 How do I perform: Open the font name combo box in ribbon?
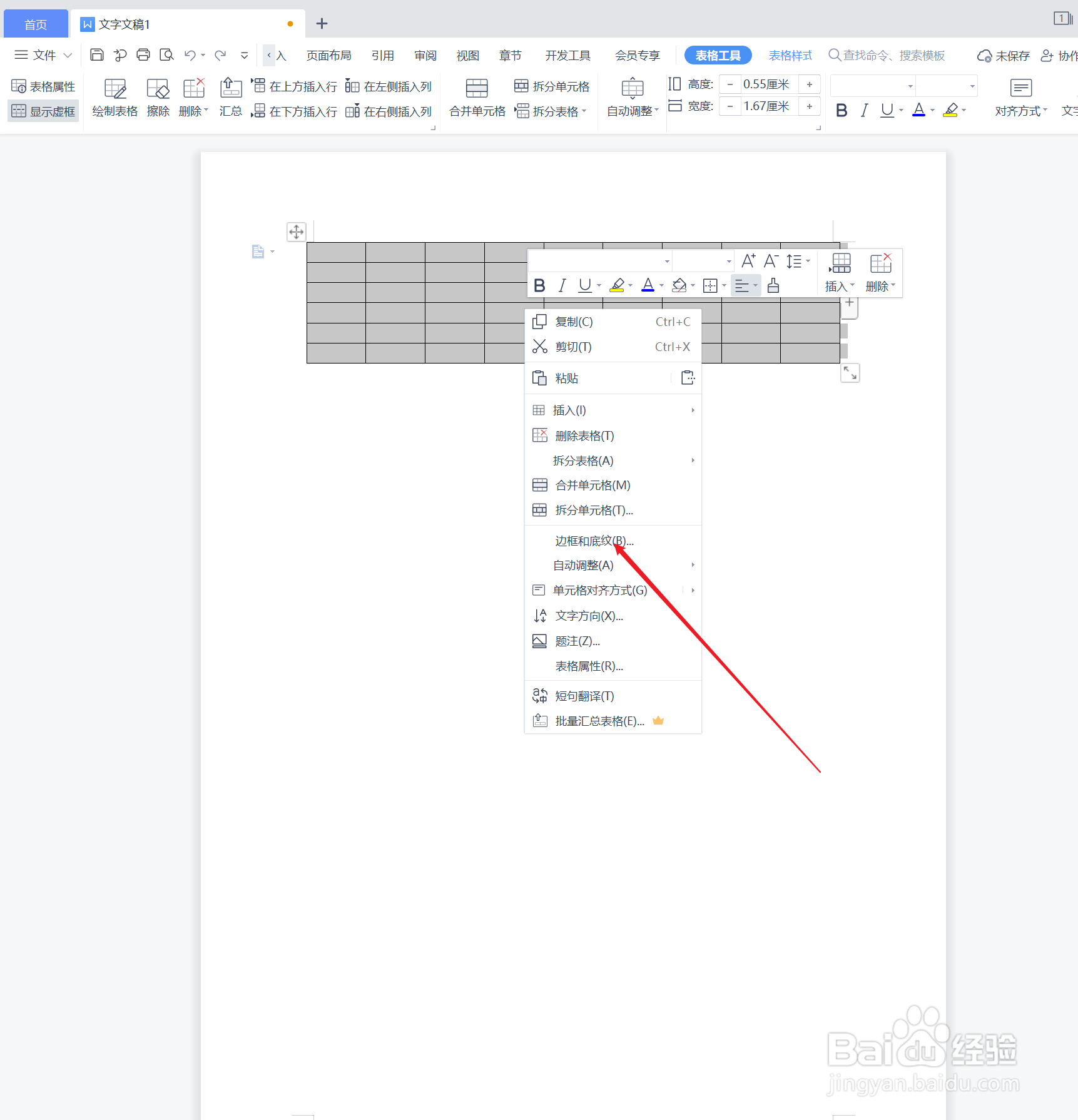coord(873,86)
